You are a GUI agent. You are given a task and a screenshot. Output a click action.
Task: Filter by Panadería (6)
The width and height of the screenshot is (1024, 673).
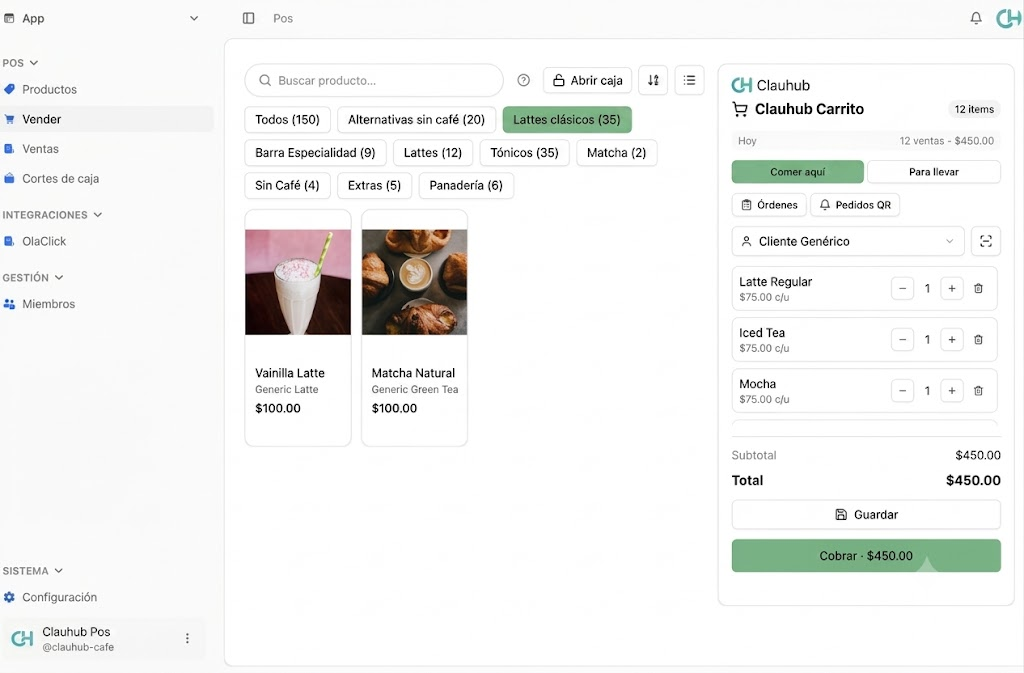click(466, 185)
